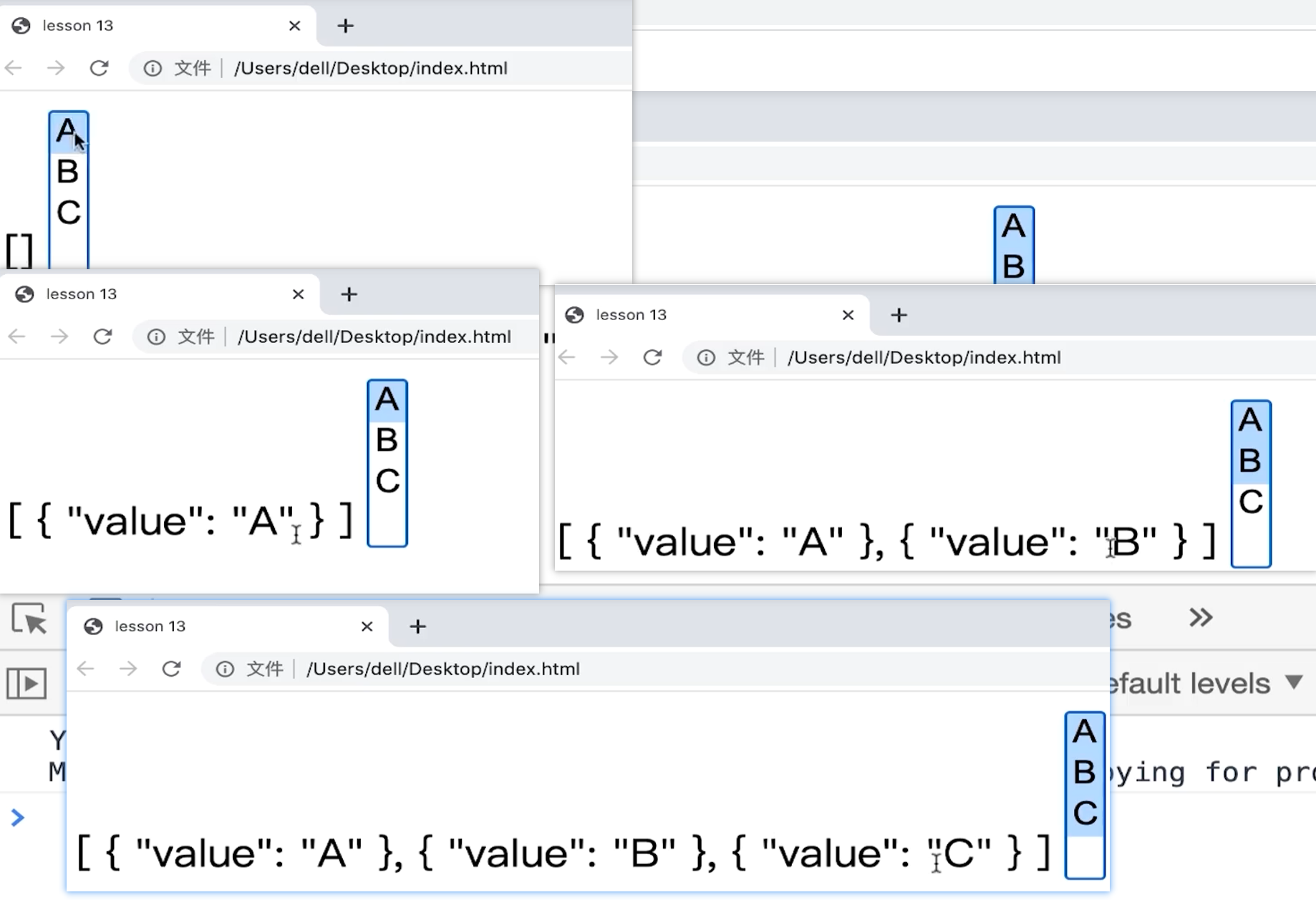Select the lesson 13 tab in two-value window
1316x900 pixels.
click(711, 315)
